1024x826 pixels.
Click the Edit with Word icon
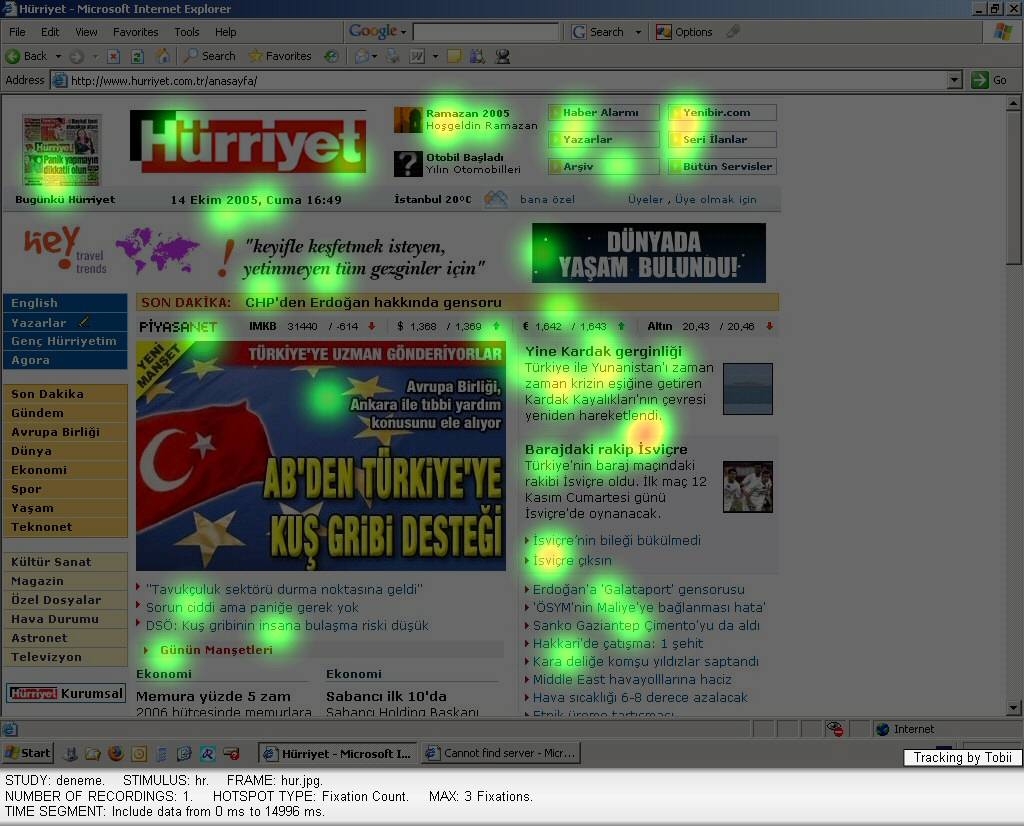[417, 56]
